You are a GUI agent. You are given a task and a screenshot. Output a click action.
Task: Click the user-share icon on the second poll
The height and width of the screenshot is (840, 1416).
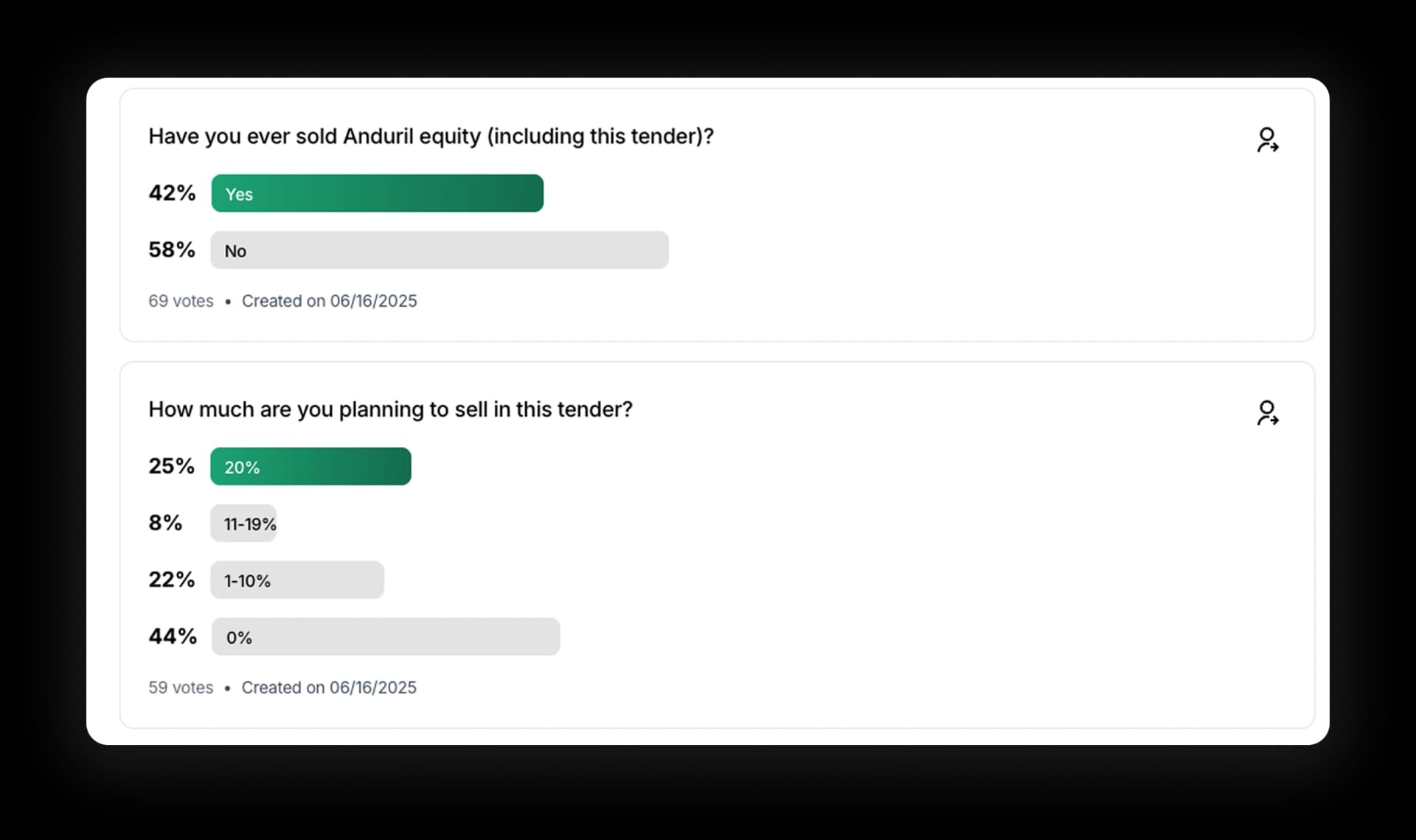[x=1268, y=412]
